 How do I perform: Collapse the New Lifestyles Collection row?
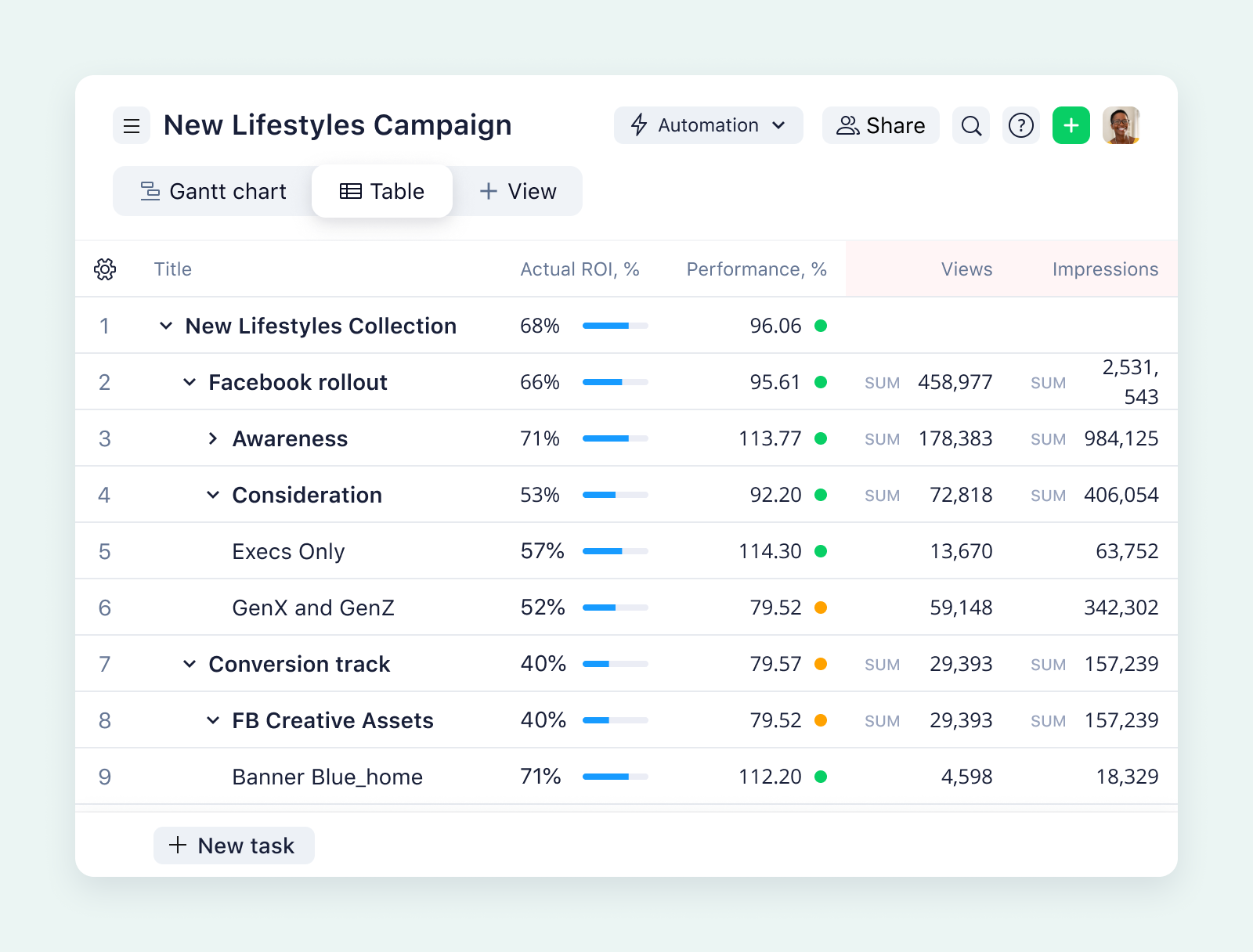(x=165, y=326)
